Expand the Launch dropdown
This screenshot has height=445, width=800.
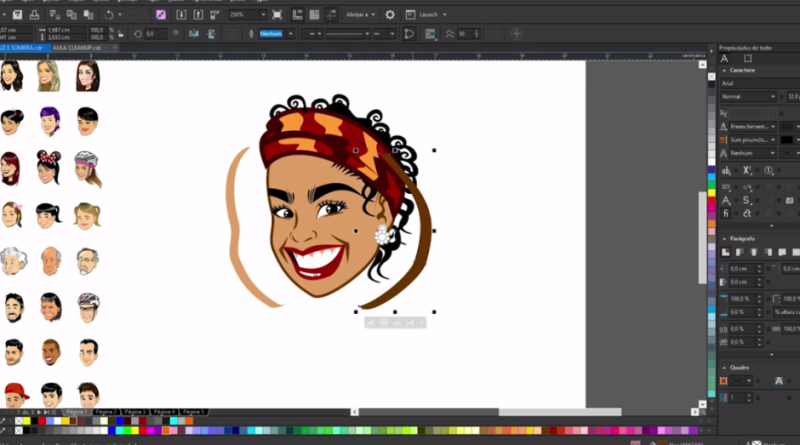[444, 15]
